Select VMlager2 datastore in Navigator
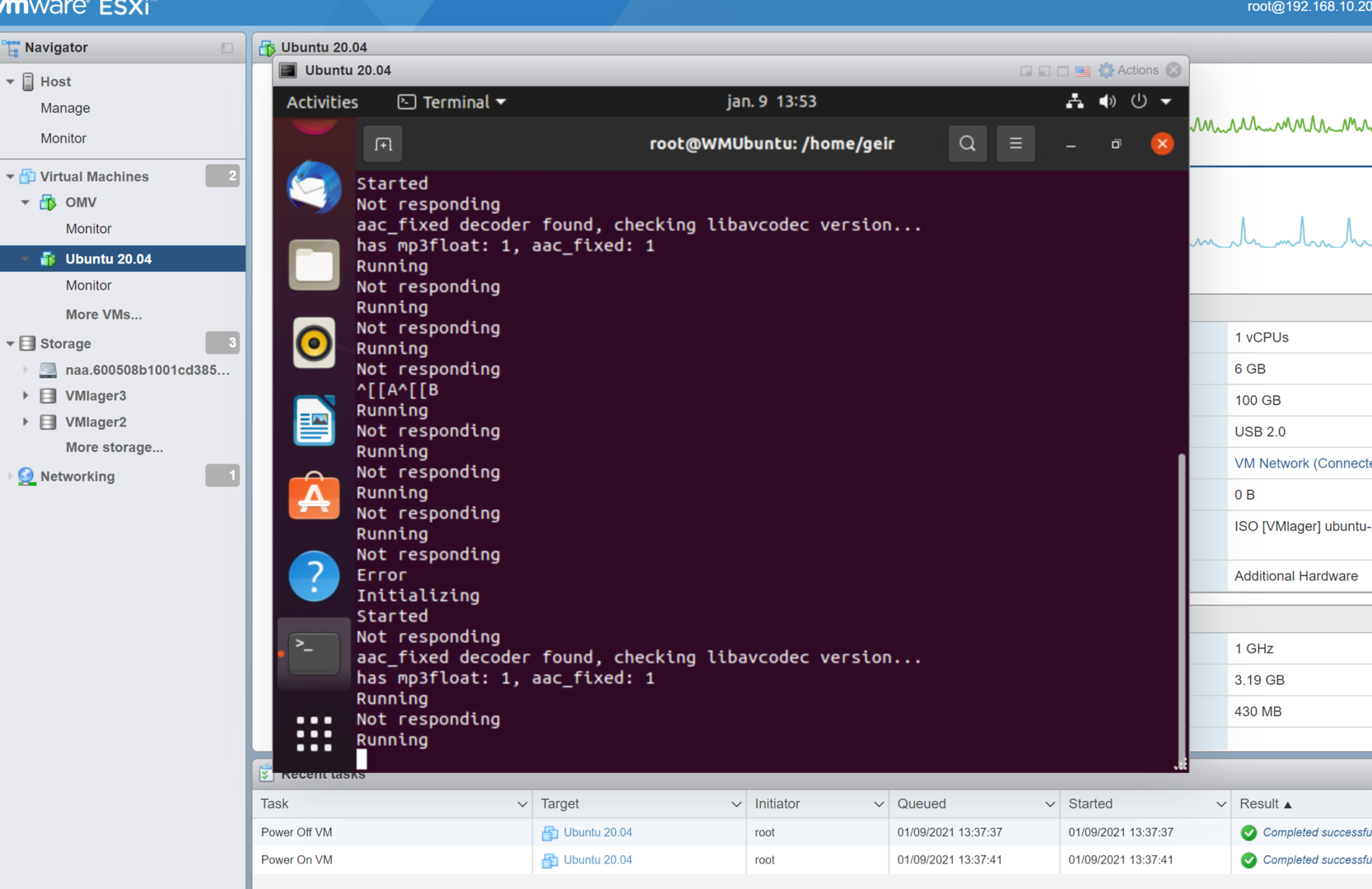This screenshot has width=1372, height=889. coord(96,422)
